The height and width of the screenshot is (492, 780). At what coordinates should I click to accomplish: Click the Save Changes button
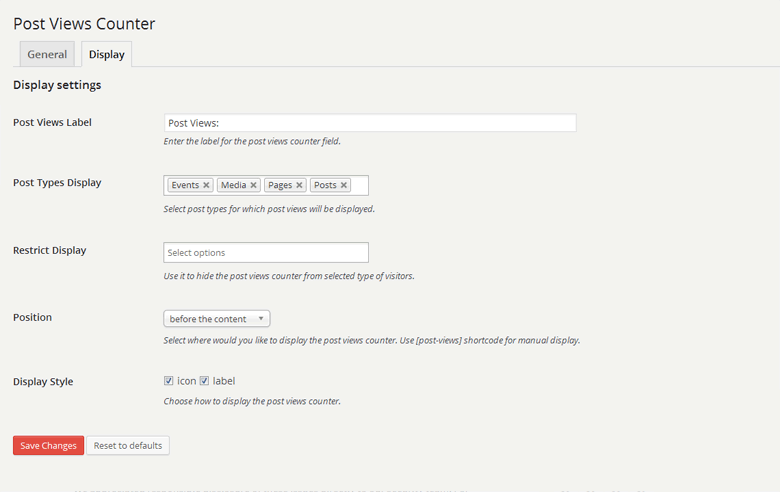tap(48, 445)
